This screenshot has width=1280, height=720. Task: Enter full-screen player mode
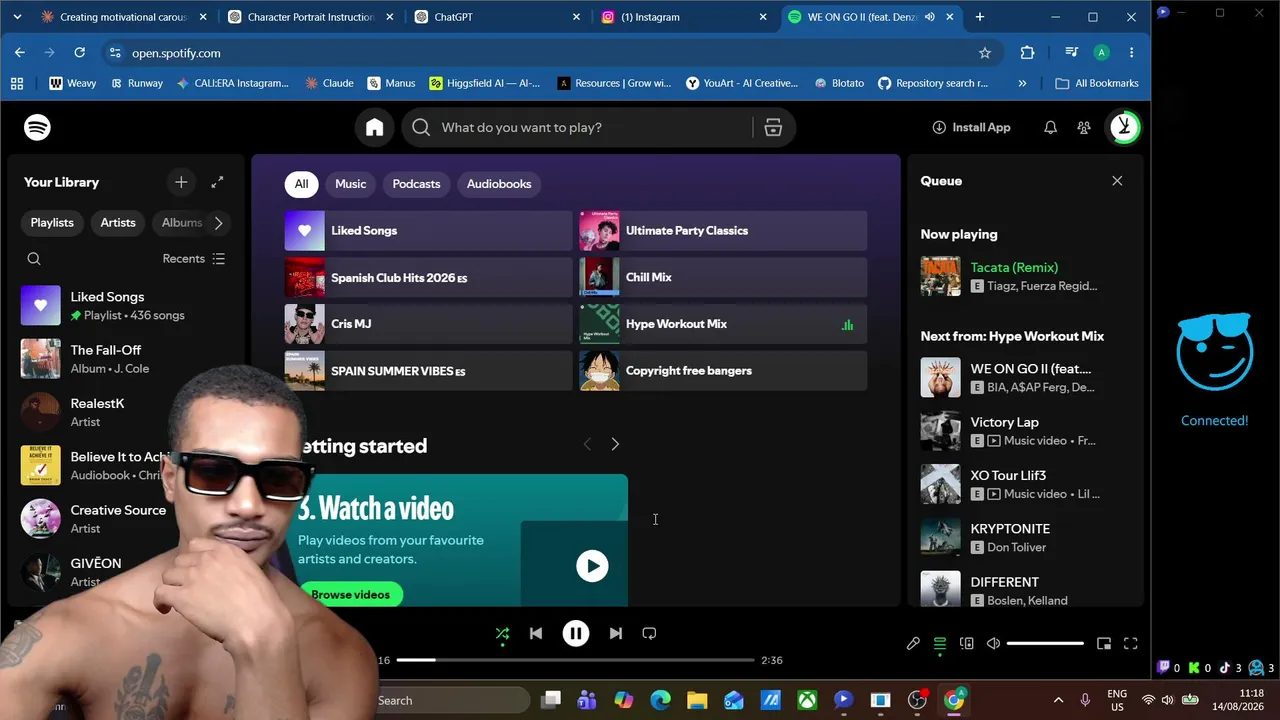[1131, 644]
